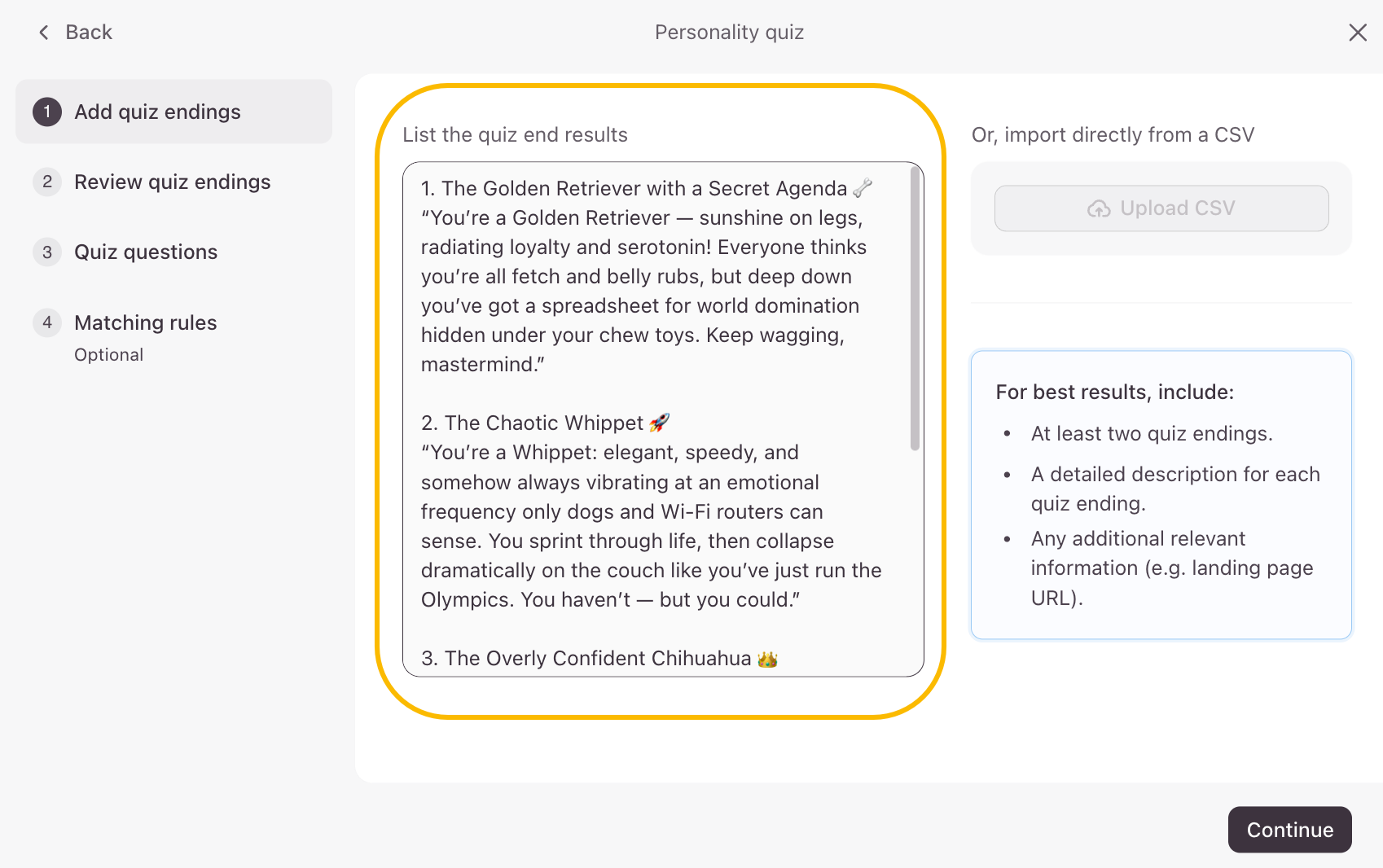The height and width of the screenshot is (868, 1383).
Task: Go to Review quiz endings step
Action: [x=172, y=182]
